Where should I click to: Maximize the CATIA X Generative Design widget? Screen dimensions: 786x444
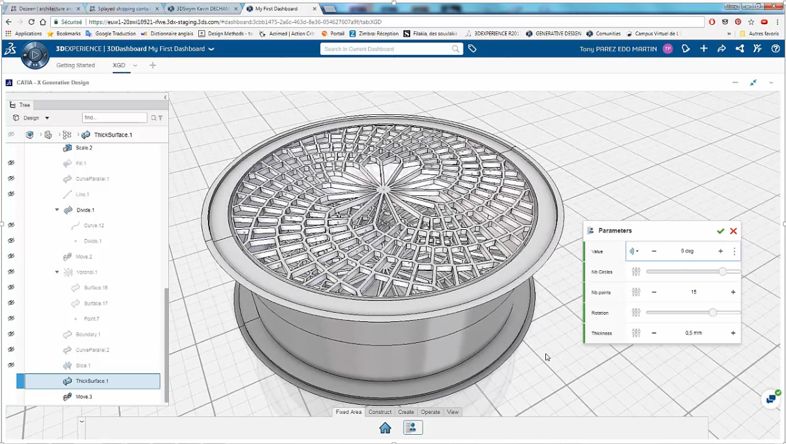(753, 83)
